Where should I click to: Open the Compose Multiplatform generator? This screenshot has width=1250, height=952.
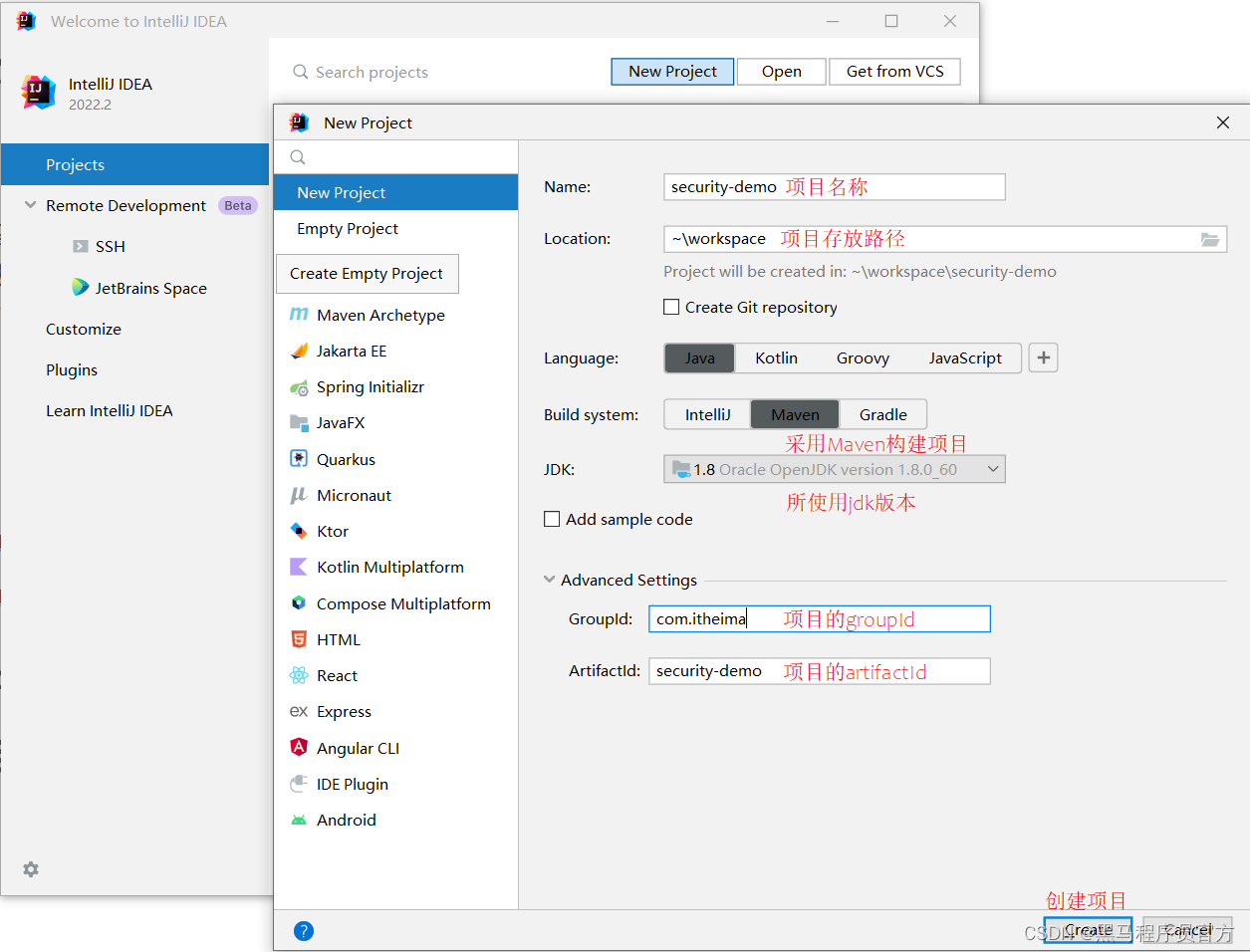[403, 602]
